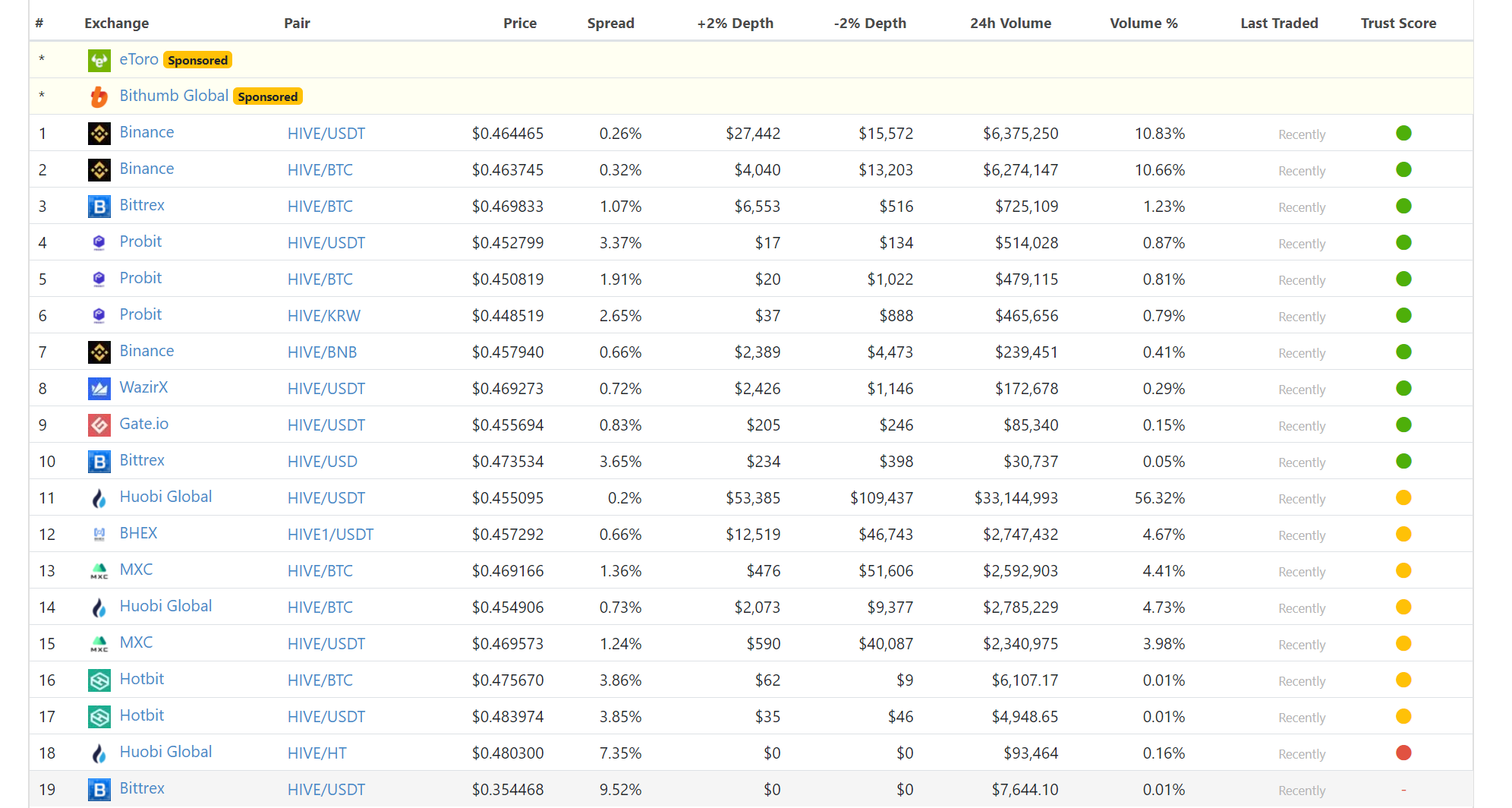1512x808 pixels.
Task: Click the BHEX logo icon
Action: 99,535
